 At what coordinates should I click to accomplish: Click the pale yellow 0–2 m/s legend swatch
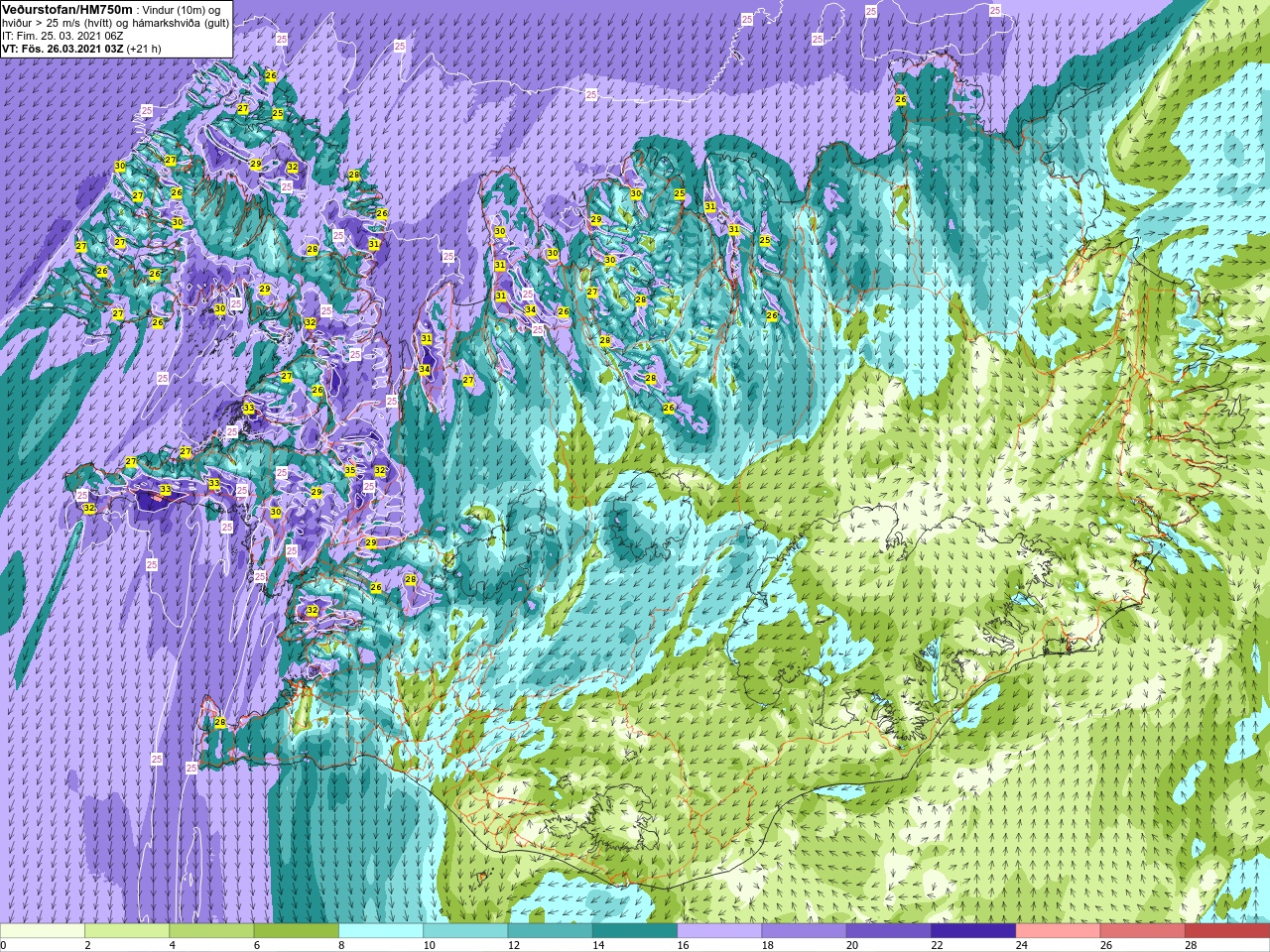tap(43, 931)
